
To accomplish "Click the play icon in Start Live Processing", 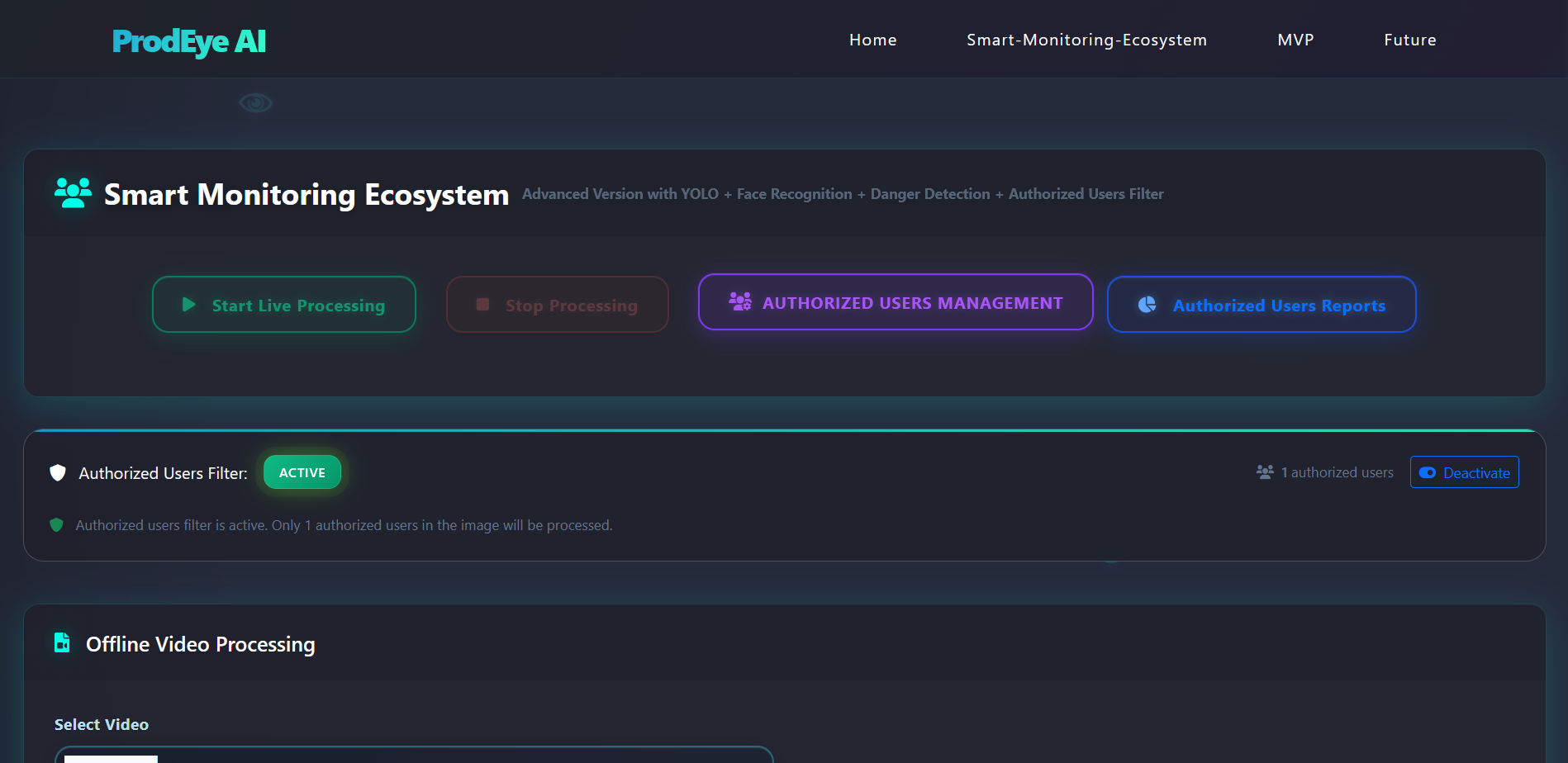I will 188,305.
